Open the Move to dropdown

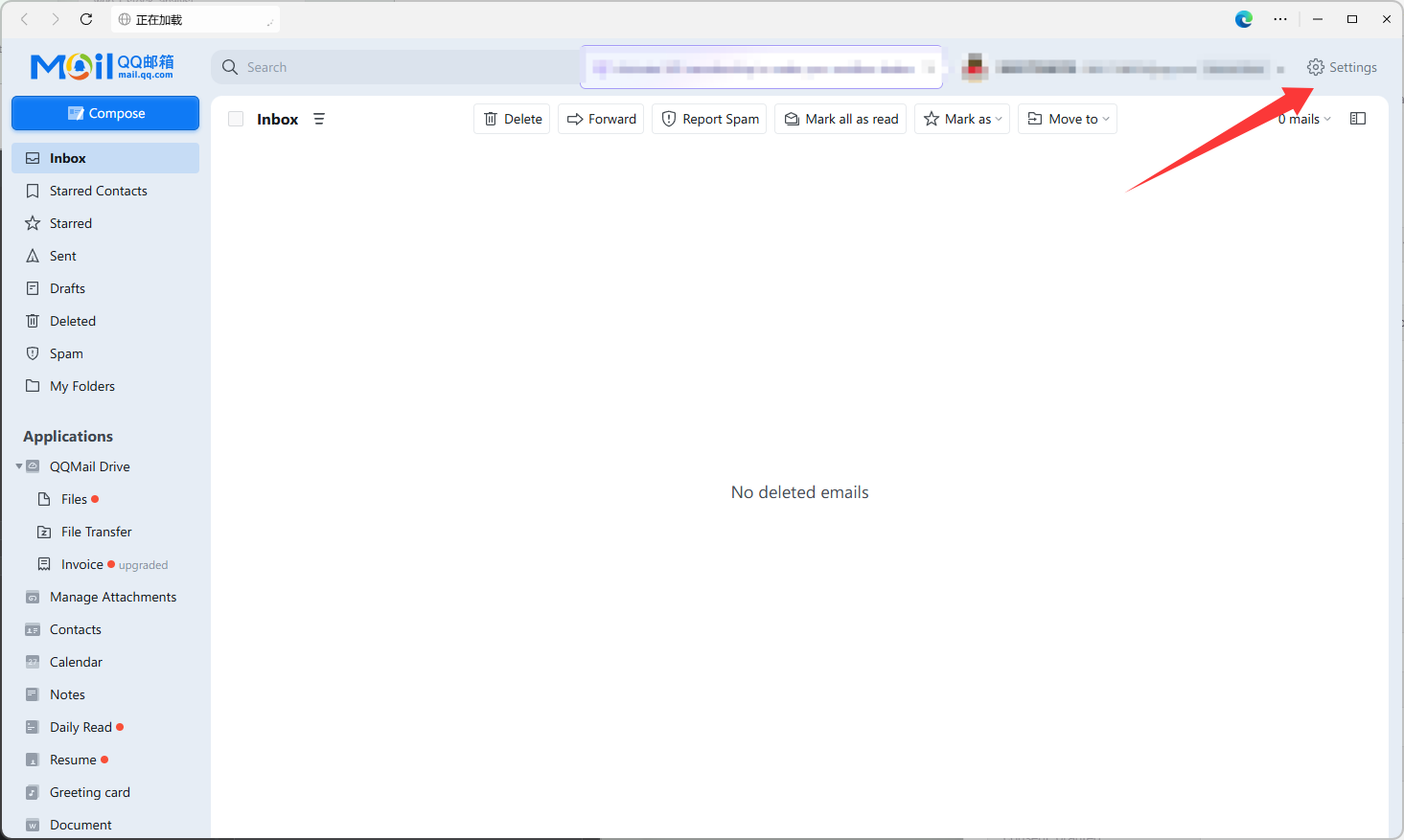click(1068, 119)
